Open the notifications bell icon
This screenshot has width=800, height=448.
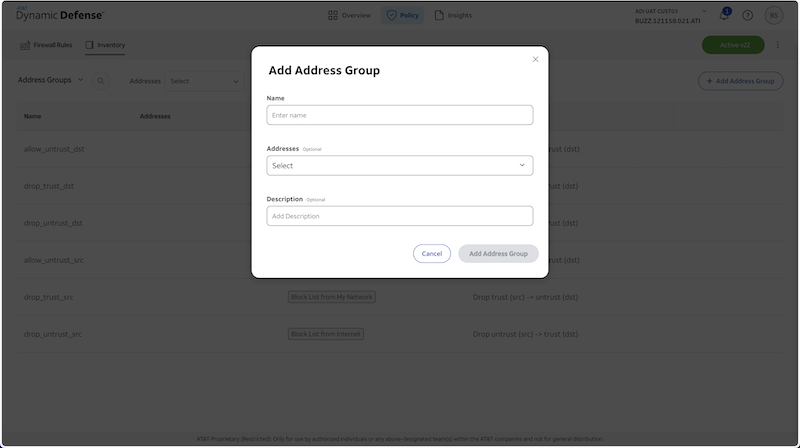click(x=724, y=15)
